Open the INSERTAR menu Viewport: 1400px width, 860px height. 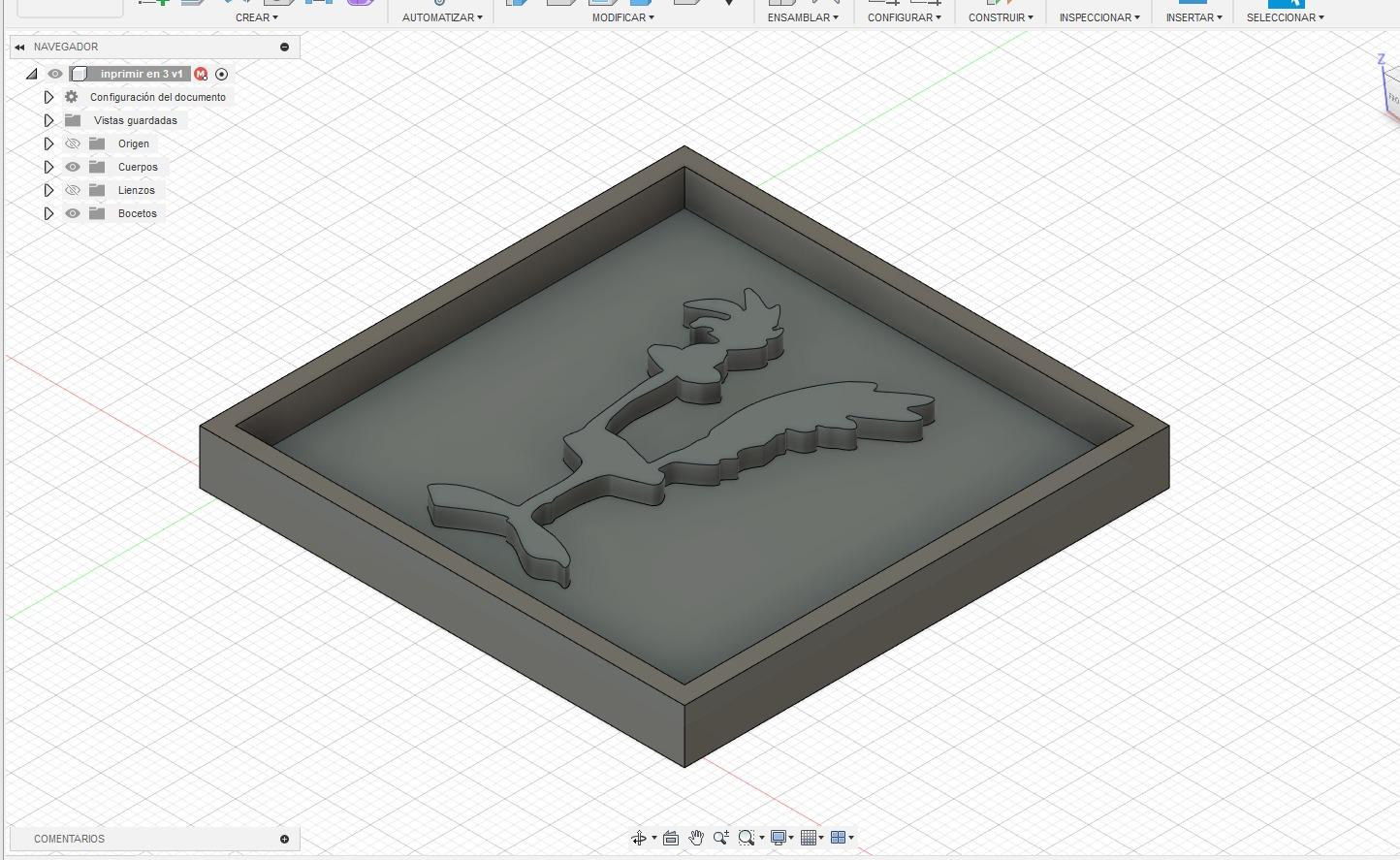click(x=1194, y=17)
